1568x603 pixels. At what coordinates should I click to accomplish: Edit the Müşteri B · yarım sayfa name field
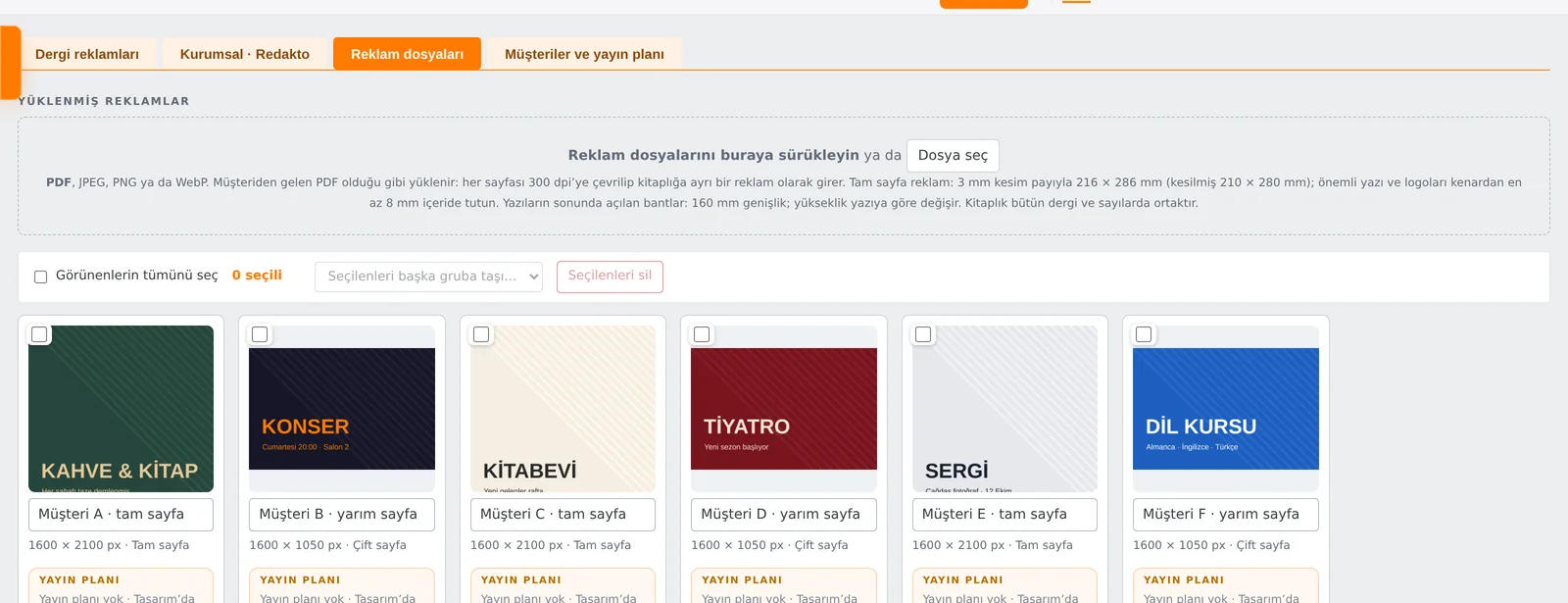pyautogui.click(x=342, y=515)
